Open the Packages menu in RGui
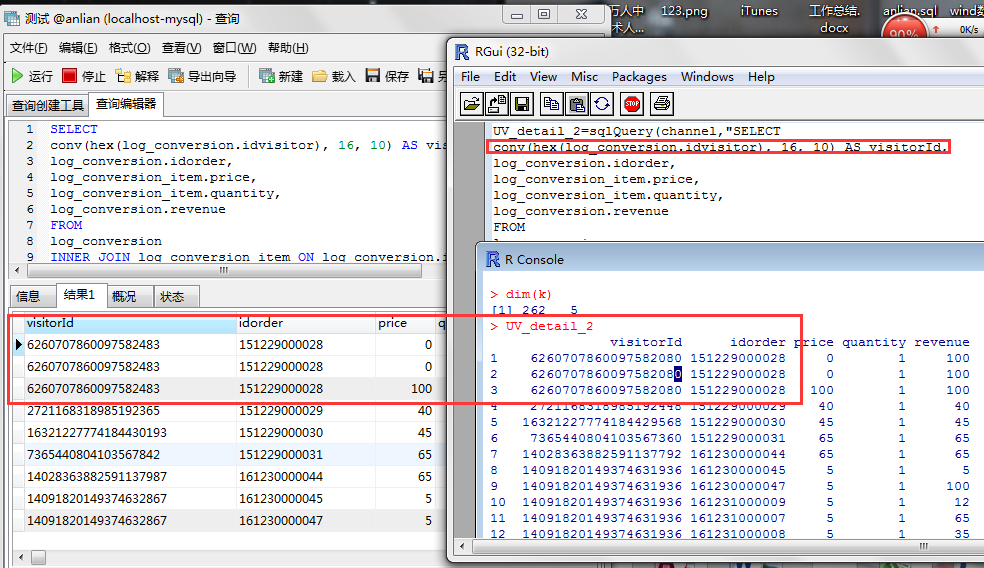This screenshot has height=568, width=984. point(639,77)
